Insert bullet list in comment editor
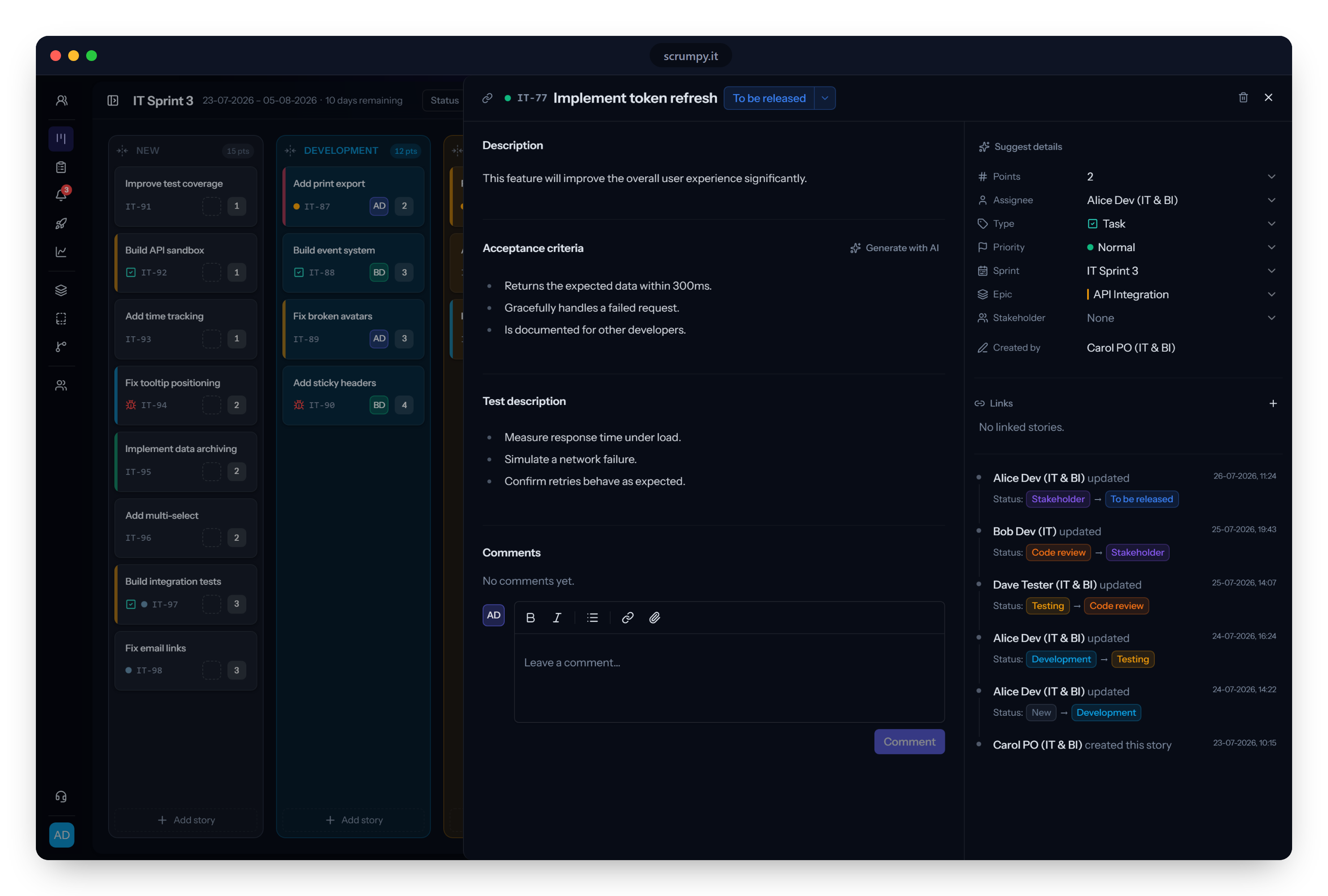1328x896 pixels. 593,618
